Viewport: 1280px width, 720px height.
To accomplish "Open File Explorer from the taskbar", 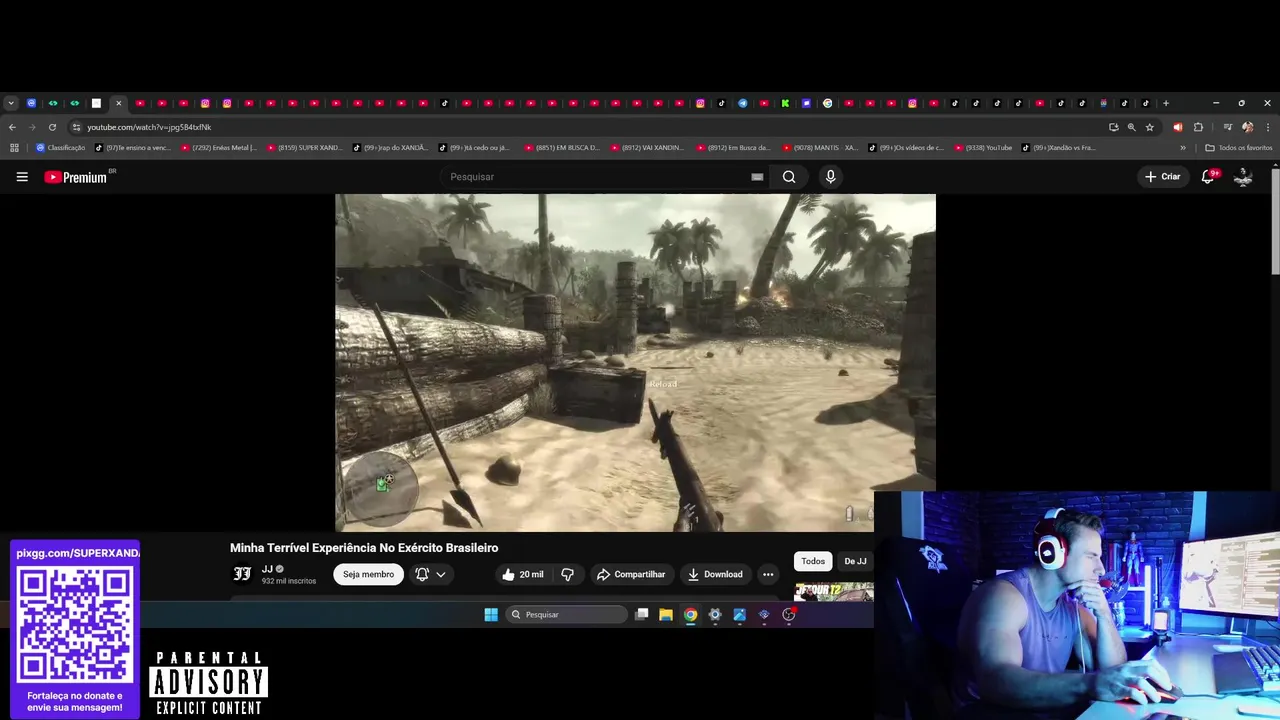I will [x=666, y=615].
